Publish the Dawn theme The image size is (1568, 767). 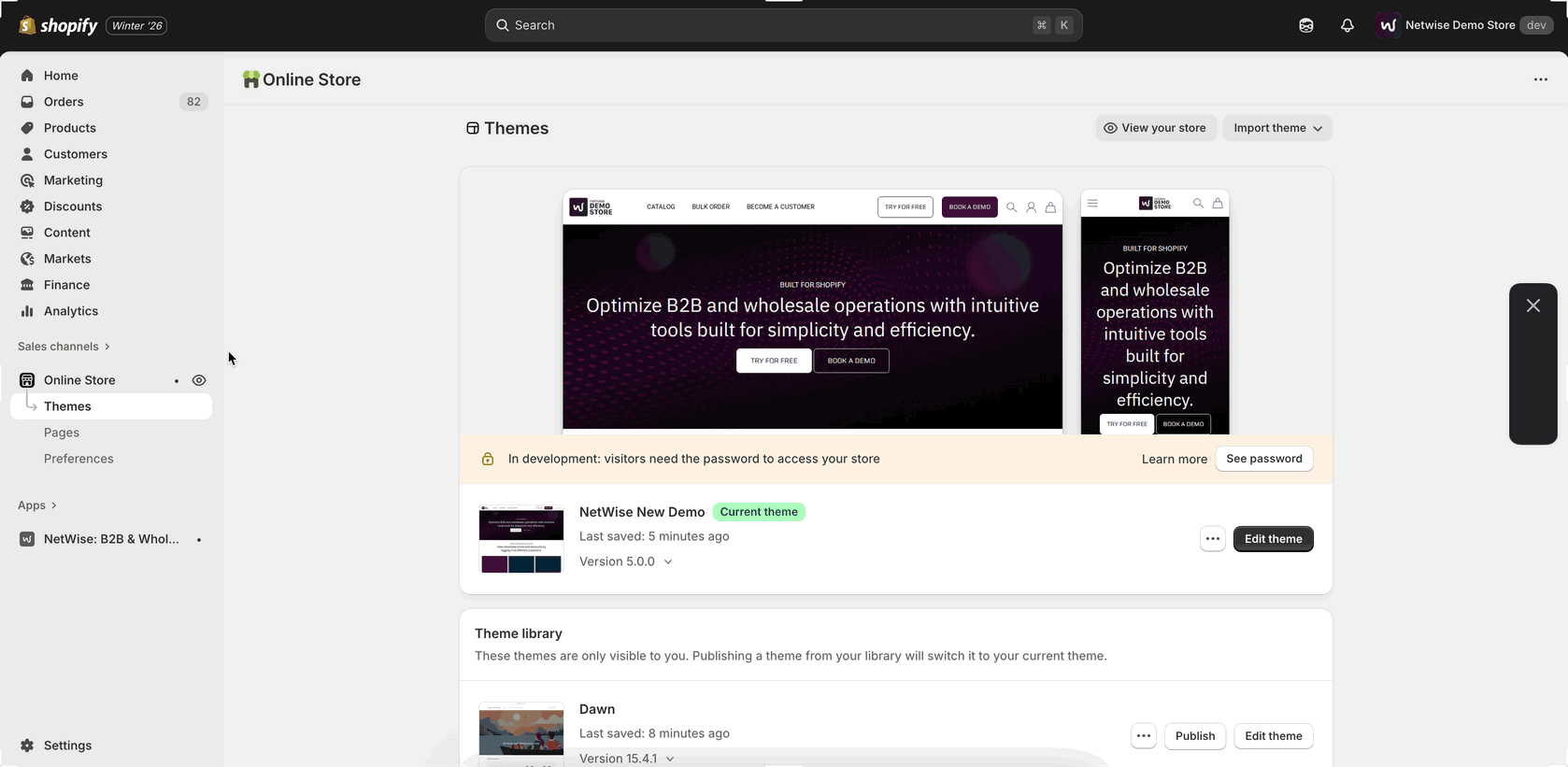(x=1195, y=736)
